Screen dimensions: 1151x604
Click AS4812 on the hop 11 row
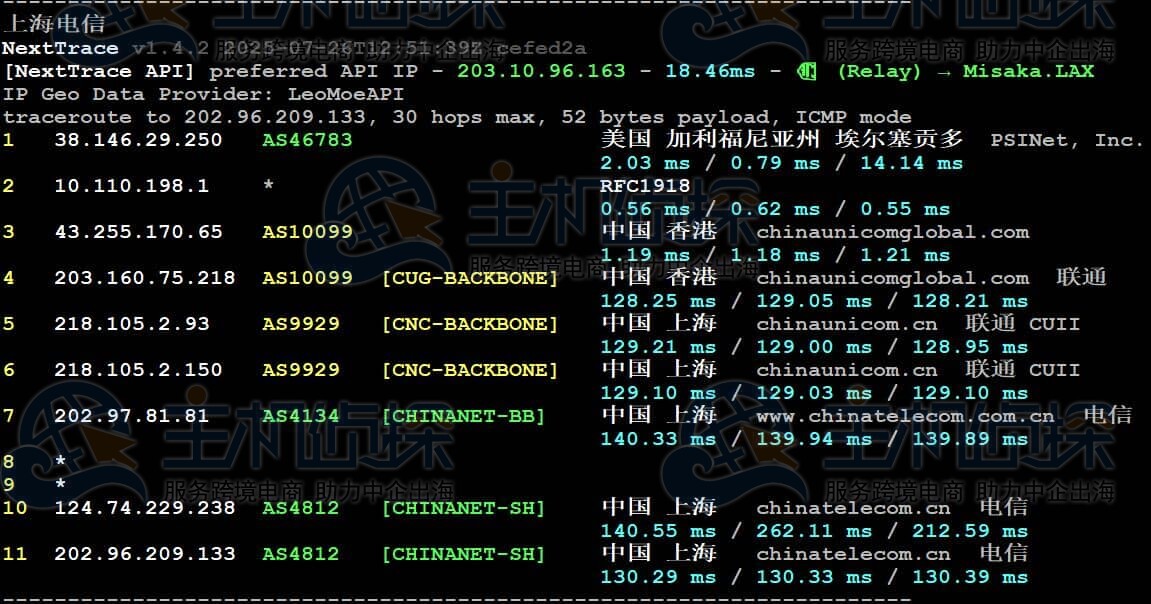coord(301,554)
